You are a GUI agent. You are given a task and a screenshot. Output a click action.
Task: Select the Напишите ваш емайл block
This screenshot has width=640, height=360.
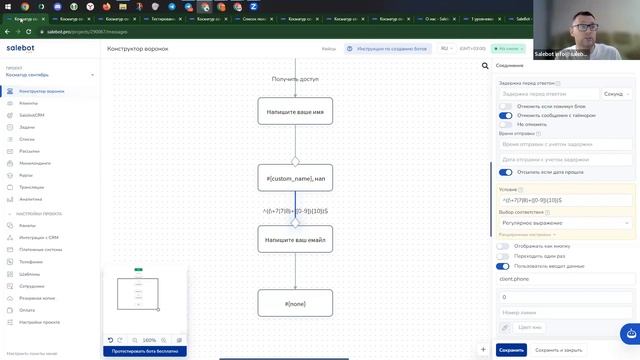(295, 239)
